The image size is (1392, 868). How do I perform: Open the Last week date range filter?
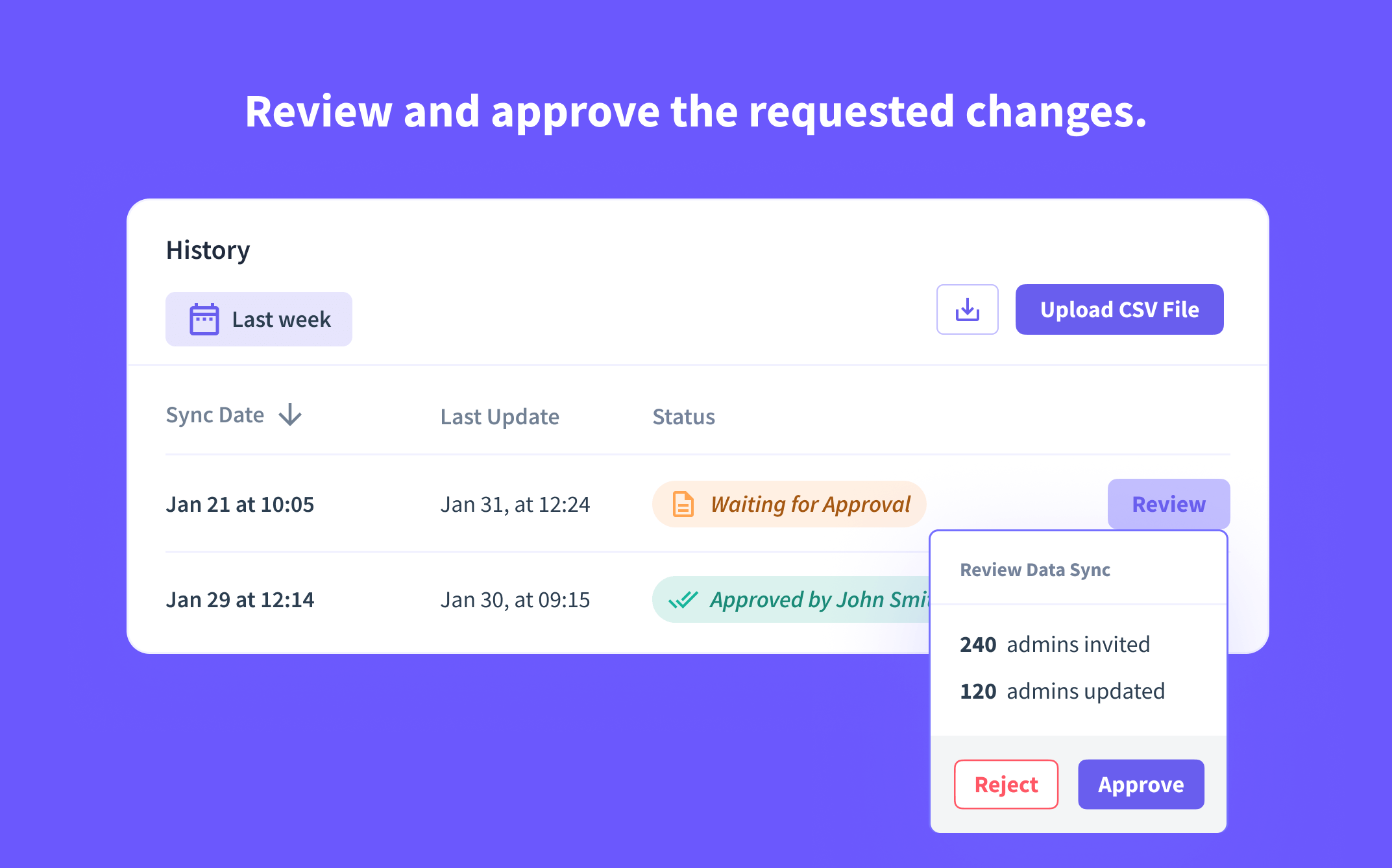click(258, 319)
